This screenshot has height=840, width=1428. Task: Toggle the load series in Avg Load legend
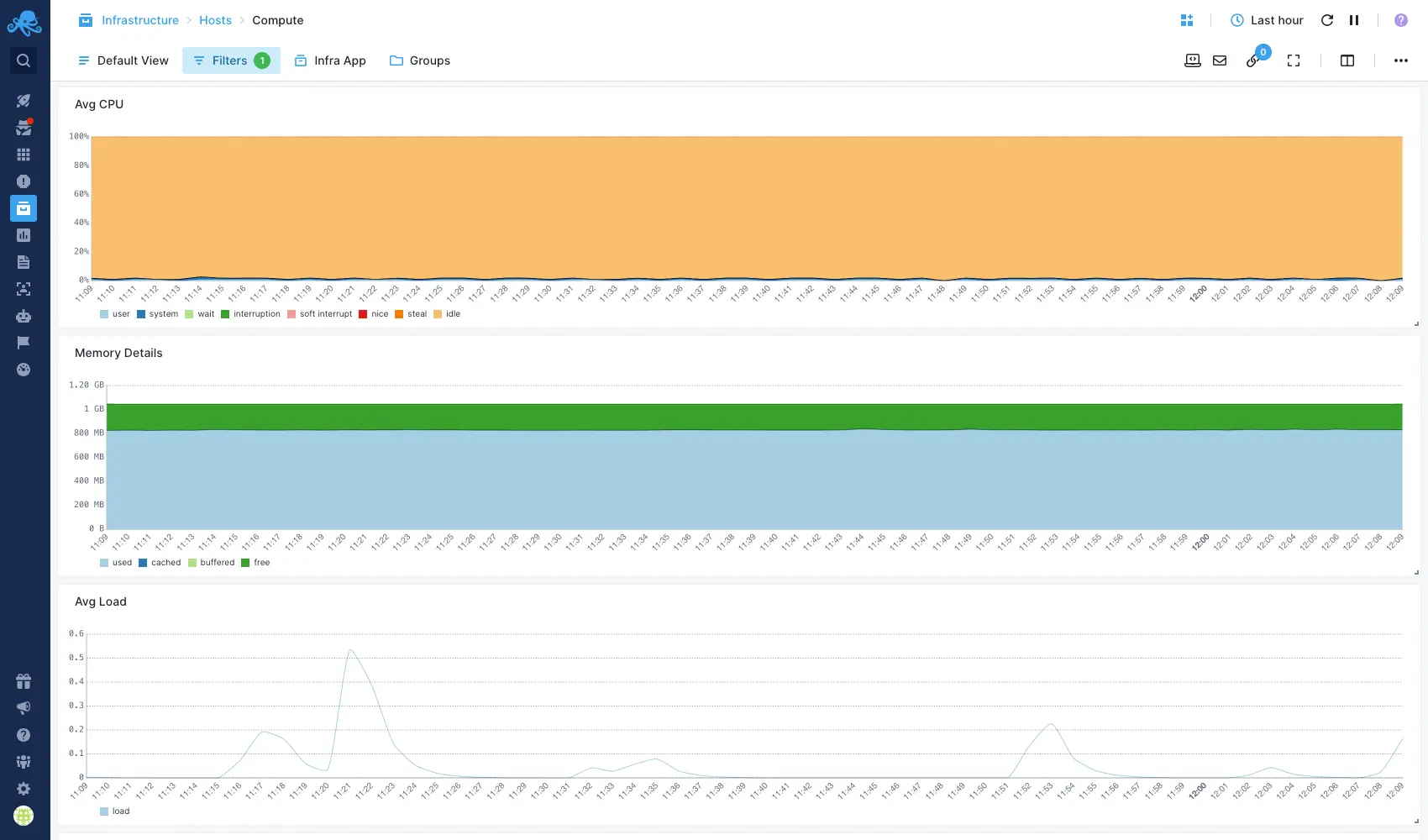(115, 811)
